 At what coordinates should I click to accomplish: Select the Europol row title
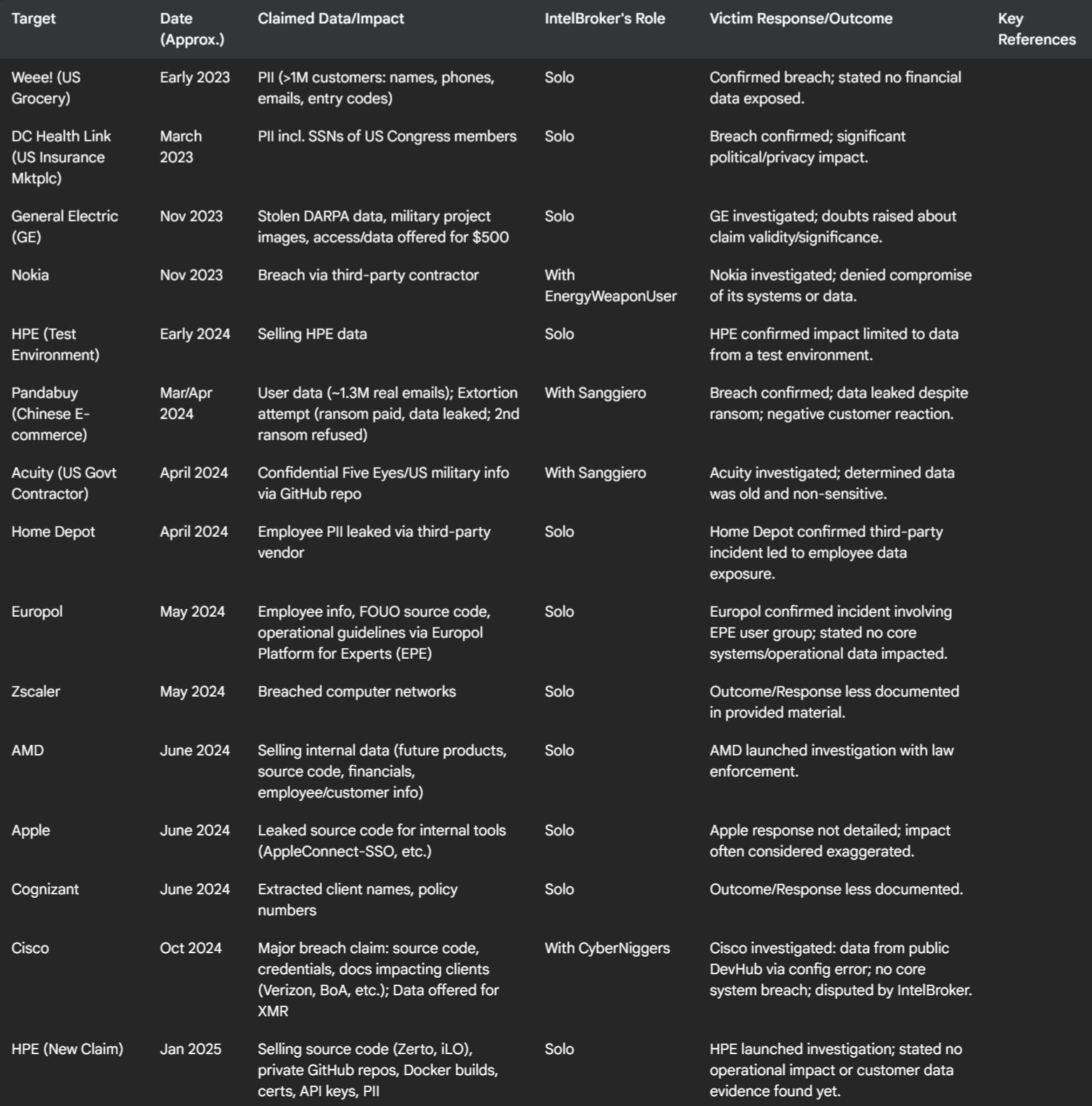pos(37,611)
